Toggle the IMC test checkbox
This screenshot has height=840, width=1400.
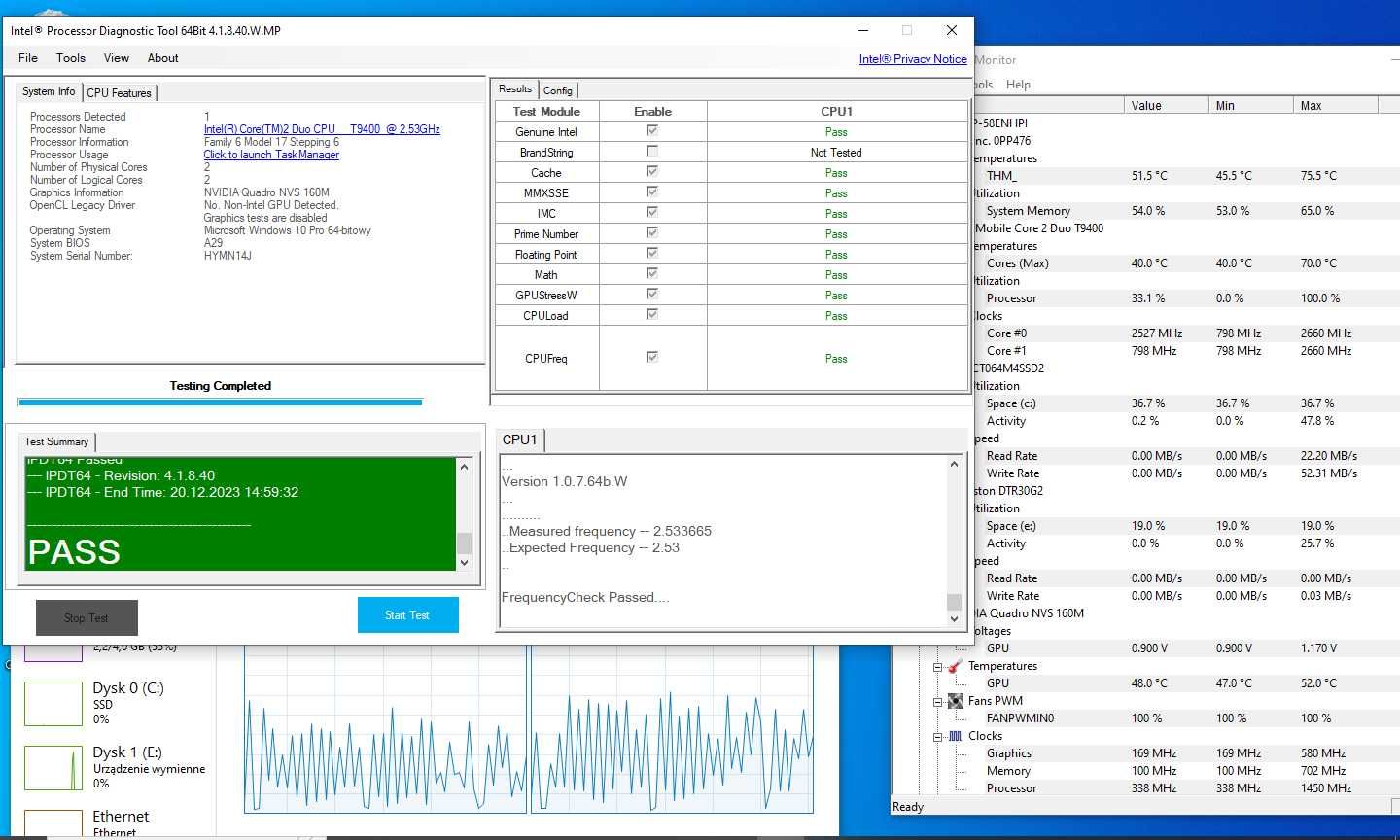point(652,212)
